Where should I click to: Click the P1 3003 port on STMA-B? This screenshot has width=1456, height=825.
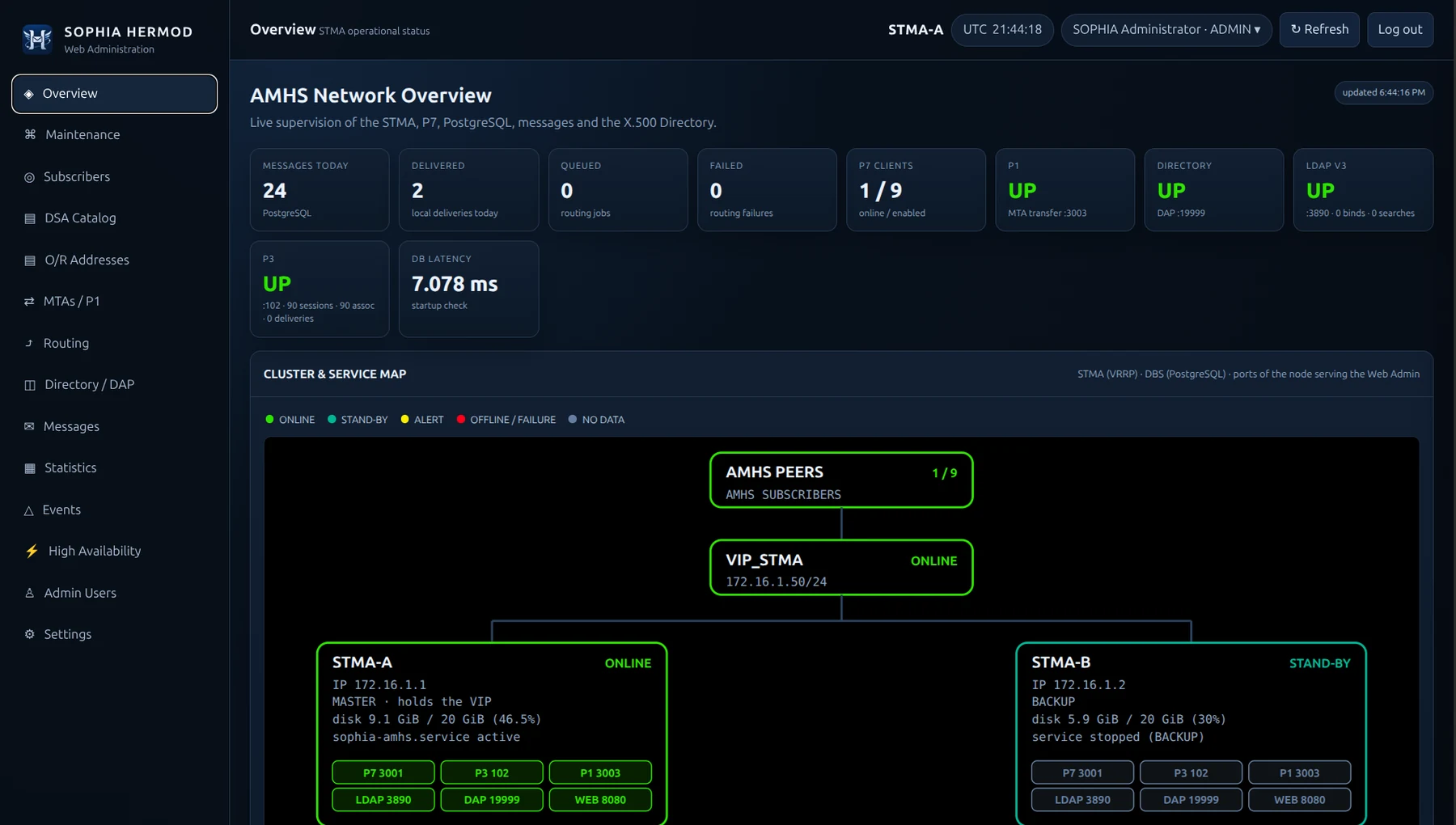[1300, 773]
